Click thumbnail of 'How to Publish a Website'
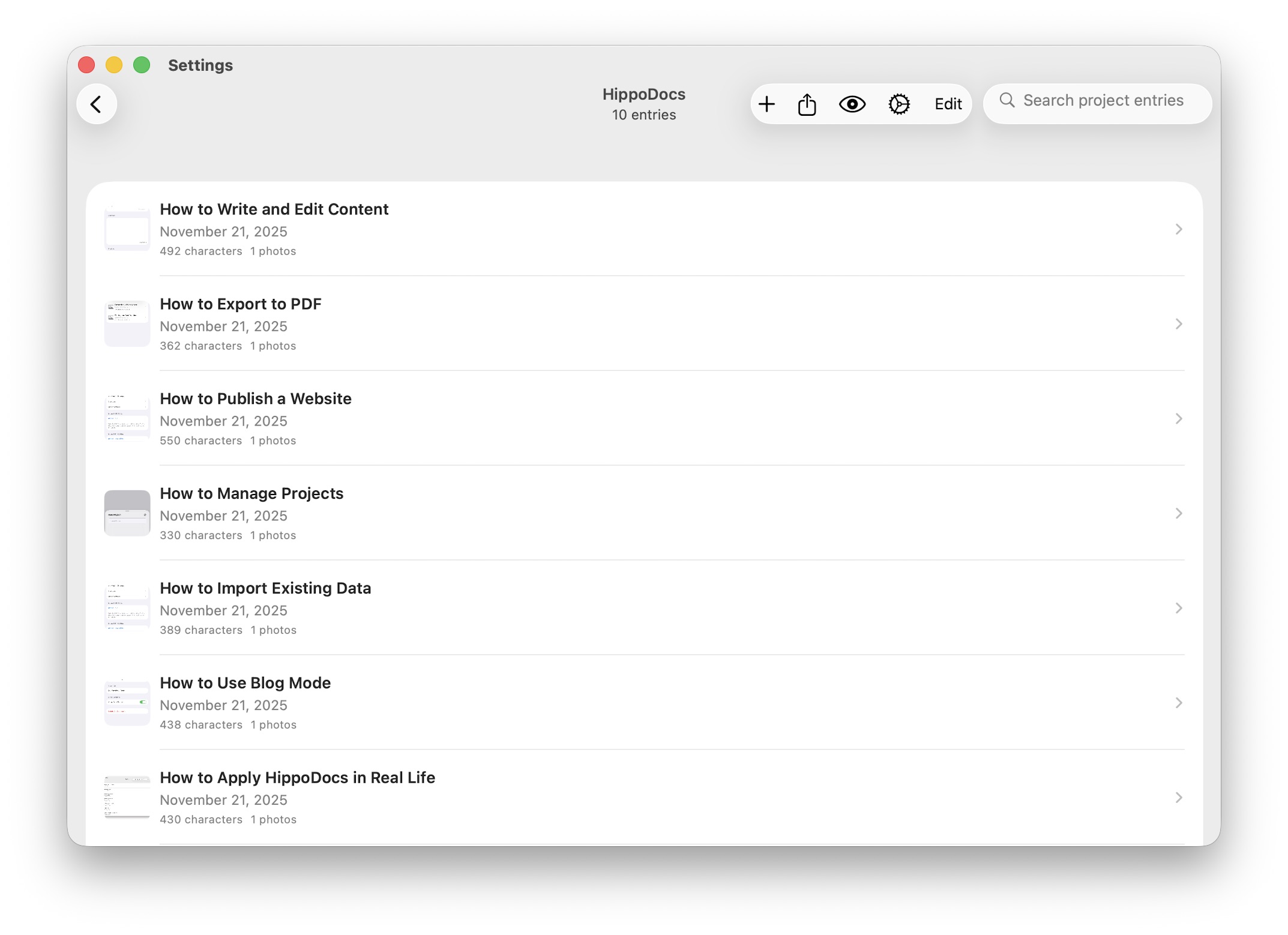Image resolution: width=1288 pixels, height=935 pixels. (127, 418)
